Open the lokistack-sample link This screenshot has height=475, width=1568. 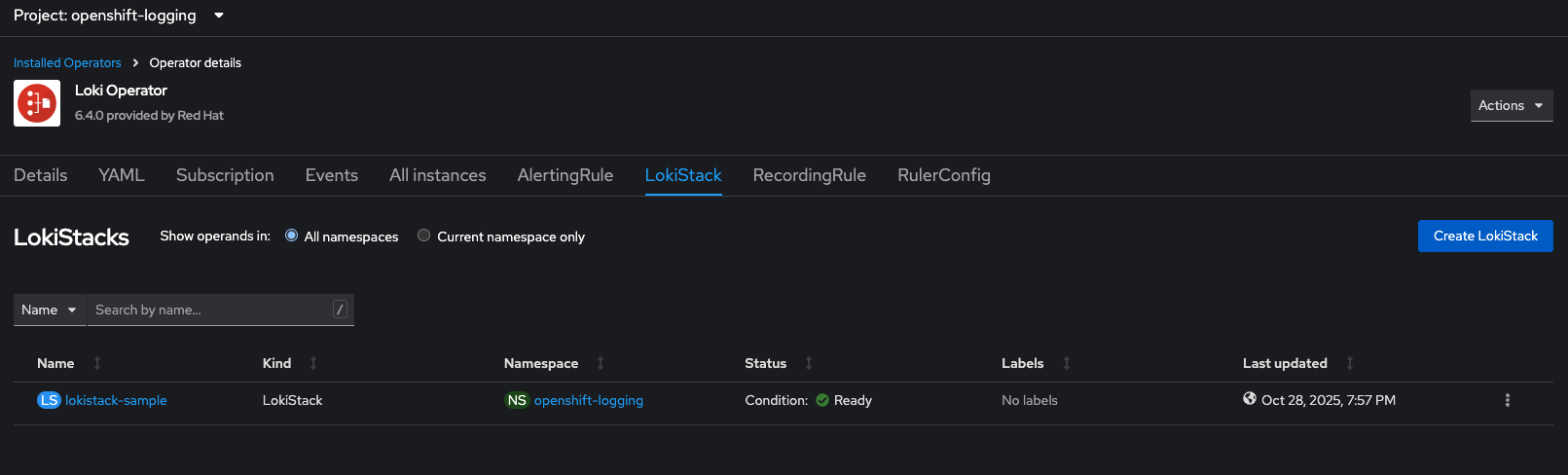pos(116,400)
